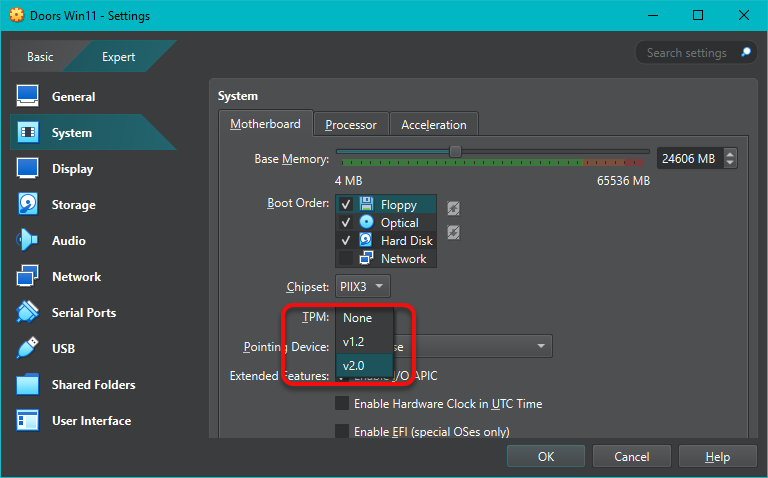Open the Pointing Device dropdown arrow
Viewport: 768px width, 478px height.
pos(541,347)
